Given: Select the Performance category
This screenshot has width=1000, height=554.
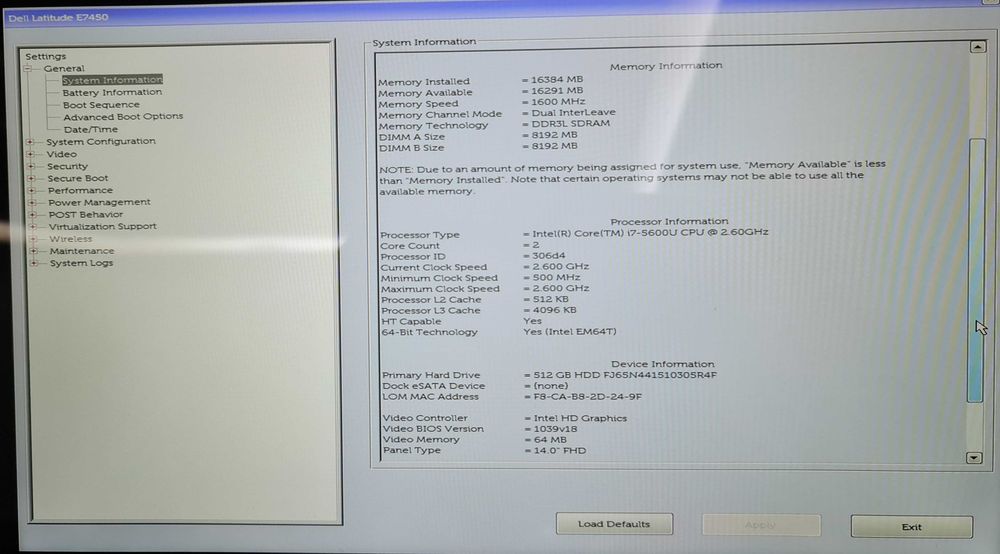Looking at the screenshot, I should pyautogui.click(x=80, y=190).
